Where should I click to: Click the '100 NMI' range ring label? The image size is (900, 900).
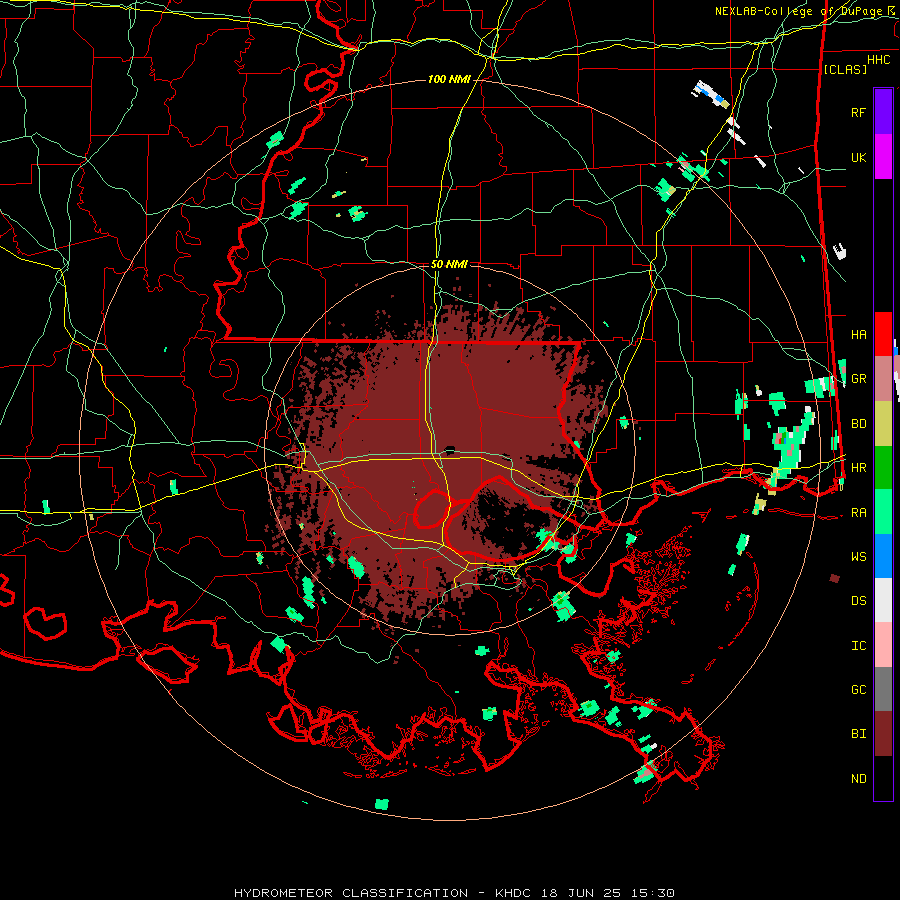pos(449,79)
